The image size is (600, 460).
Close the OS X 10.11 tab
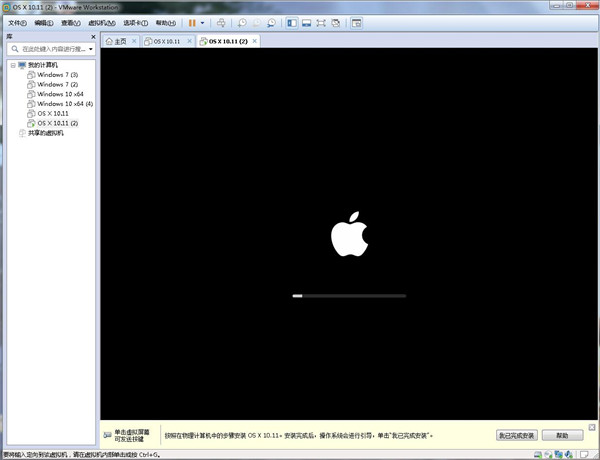pyautogui.click(x=189, y=41)
